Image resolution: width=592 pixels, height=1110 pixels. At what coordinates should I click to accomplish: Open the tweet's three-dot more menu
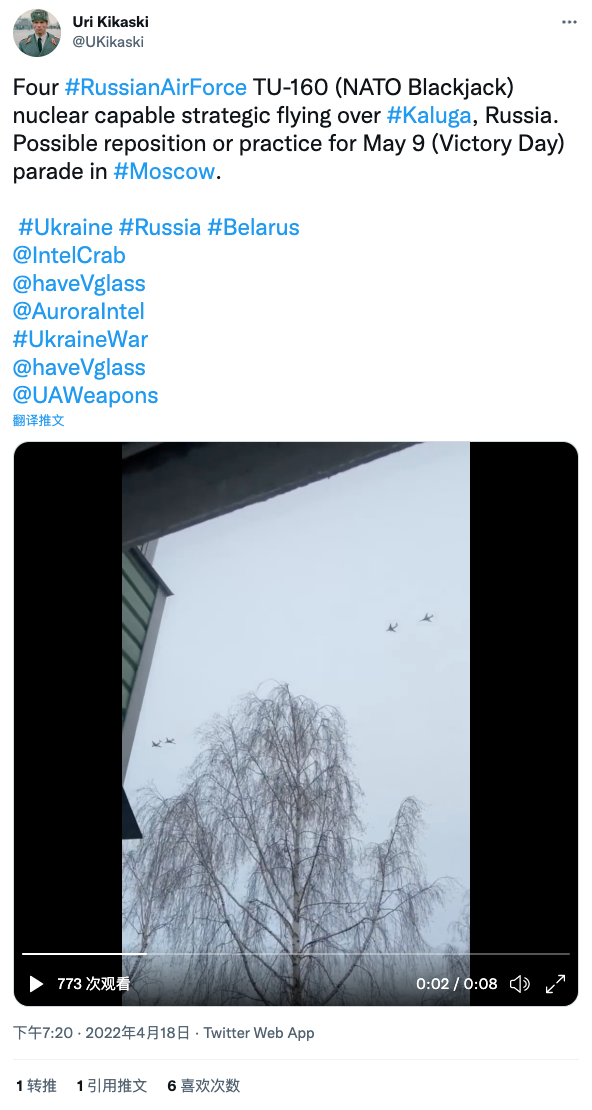(569, 22)
